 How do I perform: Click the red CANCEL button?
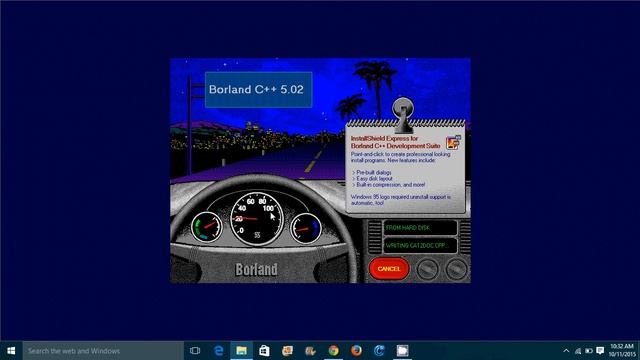coord(389,269)
